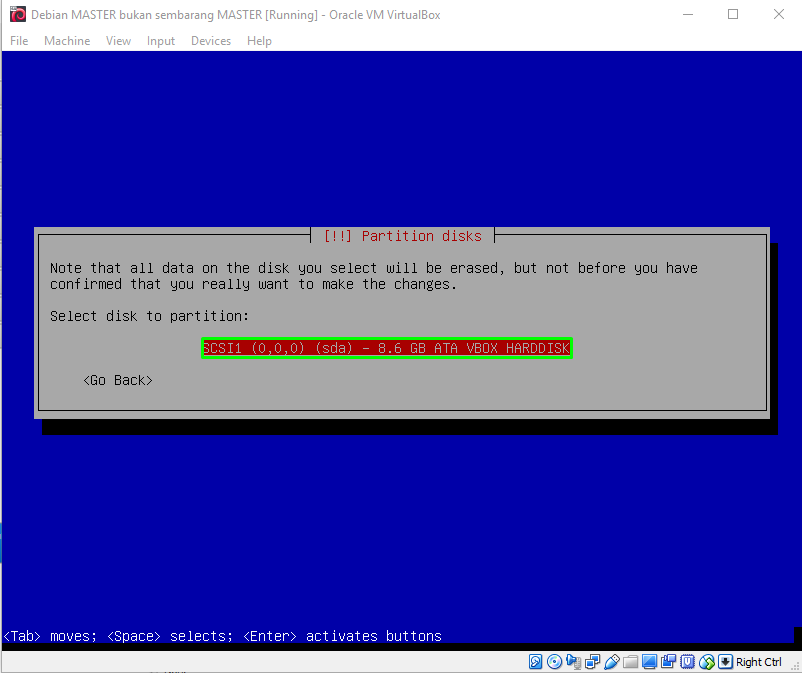Activate the Go Back button

(118, 380)
